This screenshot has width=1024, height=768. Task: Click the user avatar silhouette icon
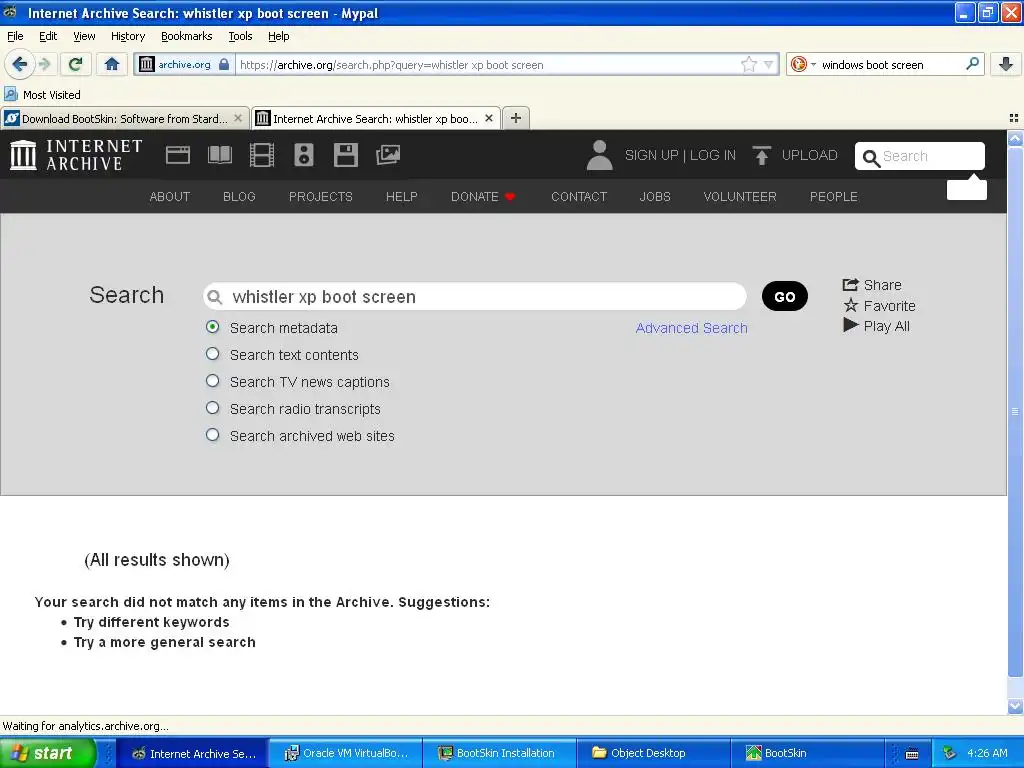(x=599, y=155)
